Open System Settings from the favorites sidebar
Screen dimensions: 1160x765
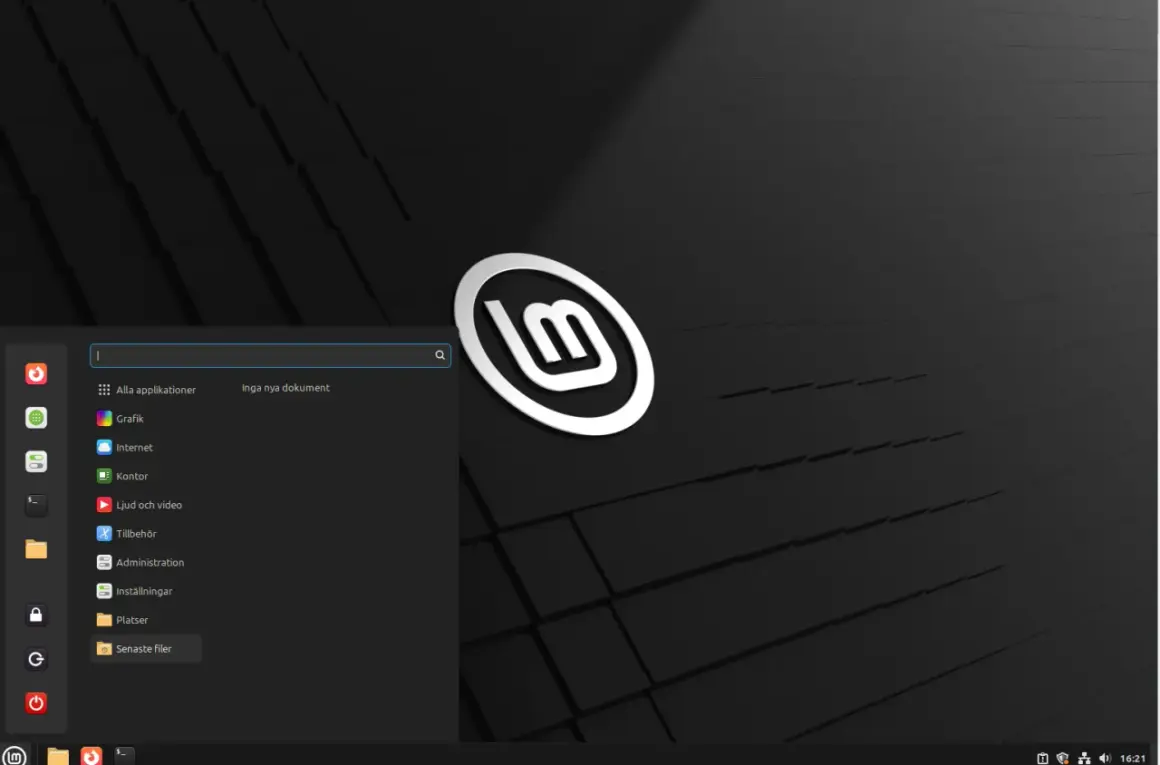coord(36,461)
